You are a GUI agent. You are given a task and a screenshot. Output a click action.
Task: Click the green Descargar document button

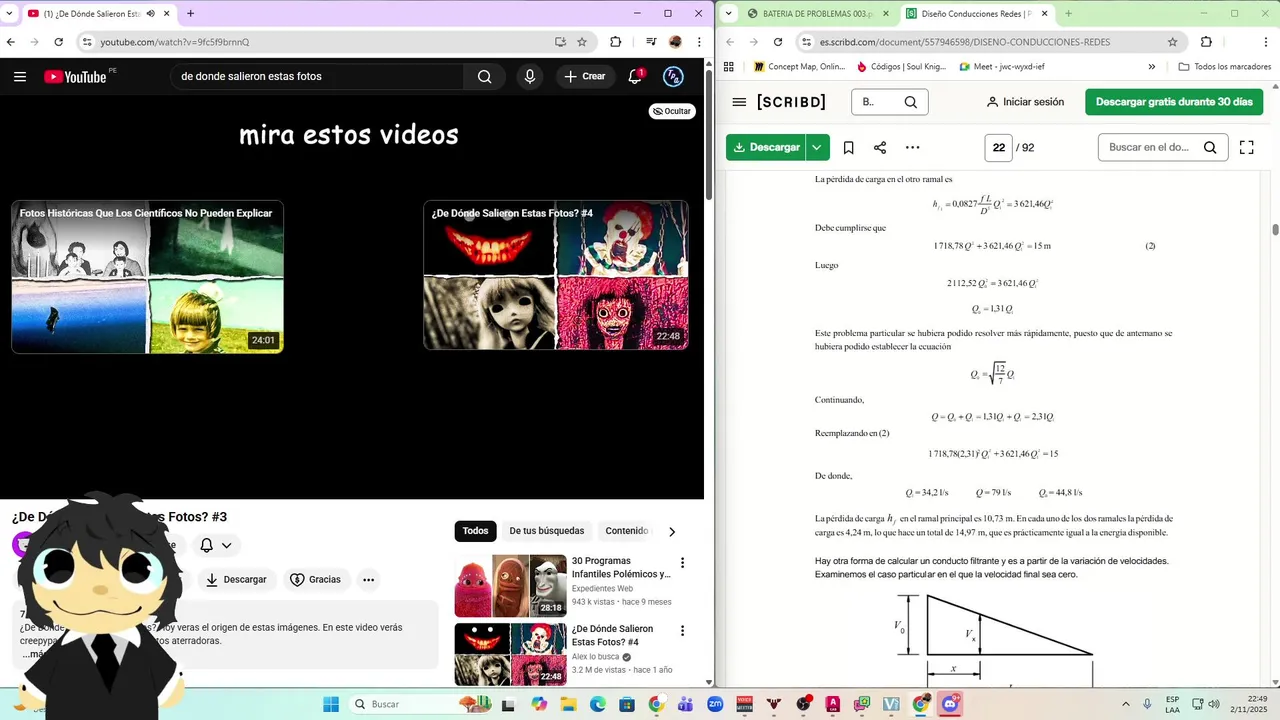click(x=766, y=147)
